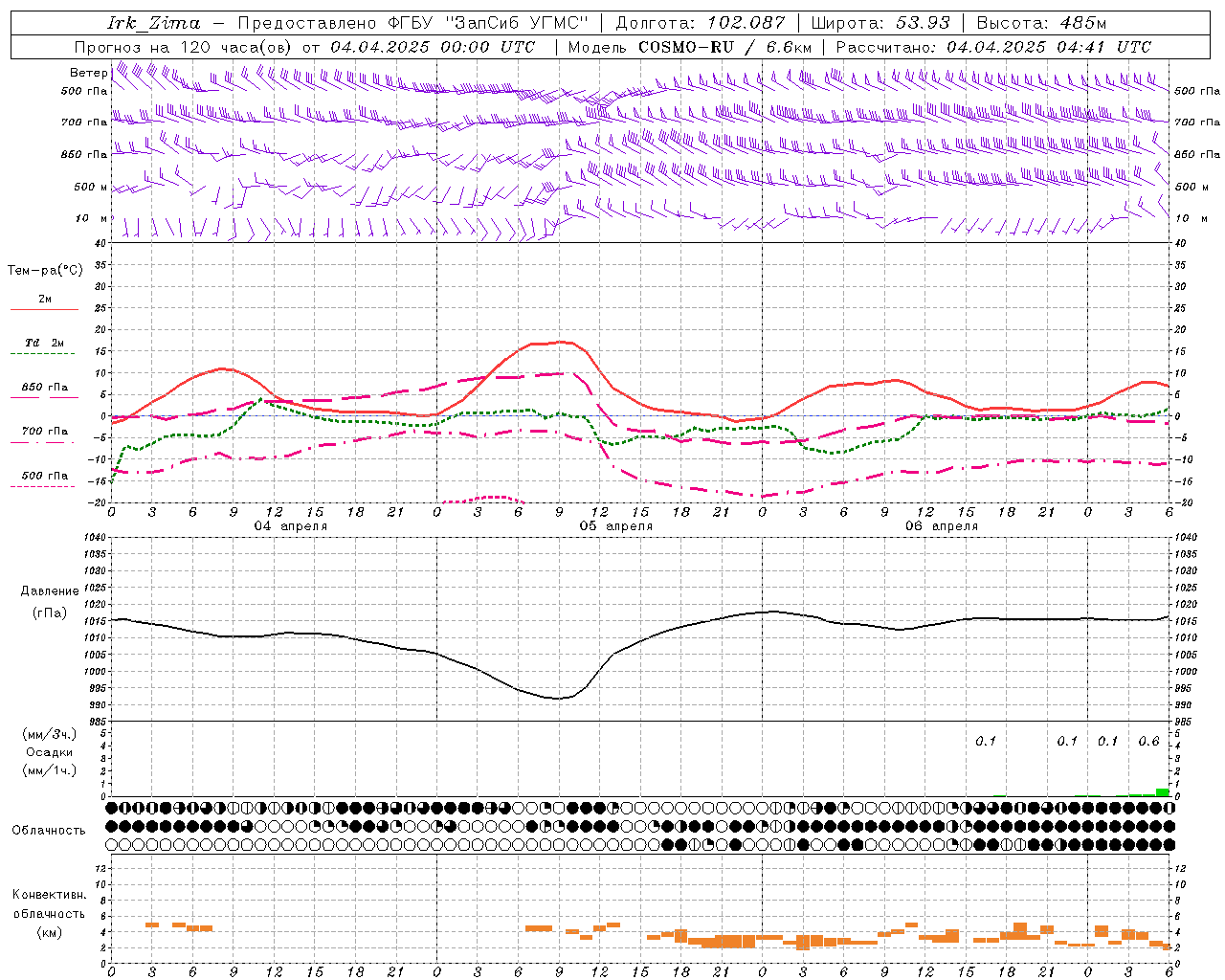
Task: Click the (км) unit label for convective clouds
Action: pyautogui.click(x=49, y=932)
